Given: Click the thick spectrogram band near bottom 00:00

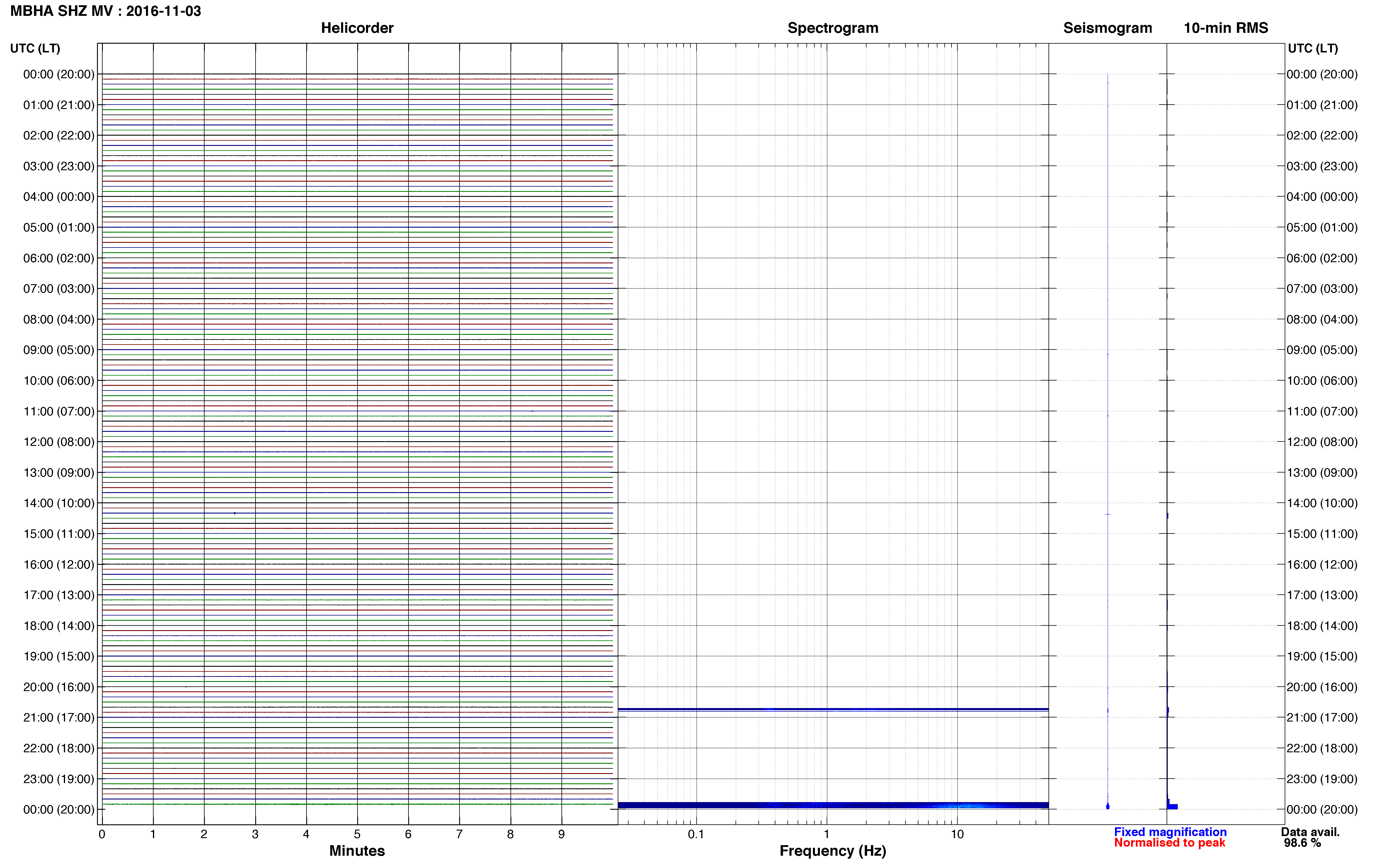Looking at the screenshot, I should (x=833, y=805).
